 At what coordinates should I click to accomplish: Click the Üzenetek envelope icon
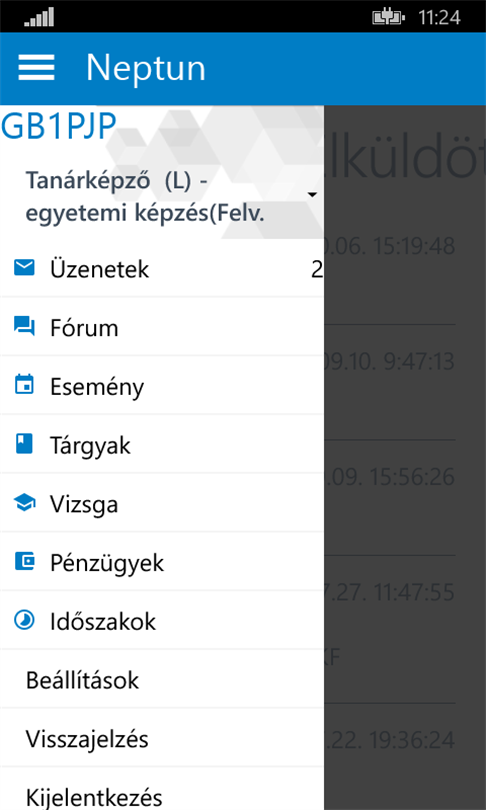click(x=24, y=268)
